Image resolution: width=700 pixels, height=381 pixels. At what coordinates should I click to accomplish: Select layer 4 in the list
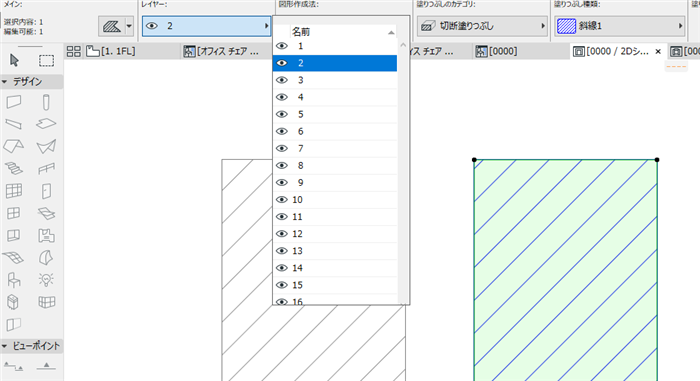(x=335, y=97)
